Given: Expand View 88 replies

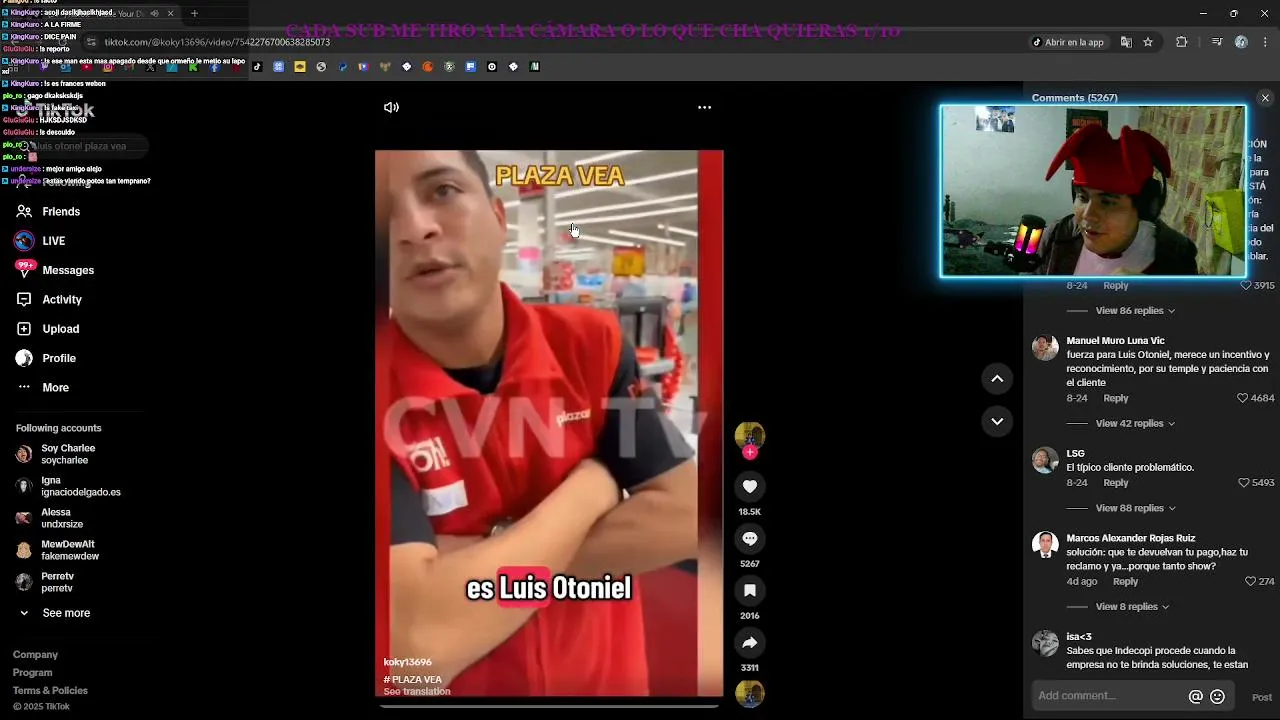Looking at the screenshot, I should (x=1135, y=508).
